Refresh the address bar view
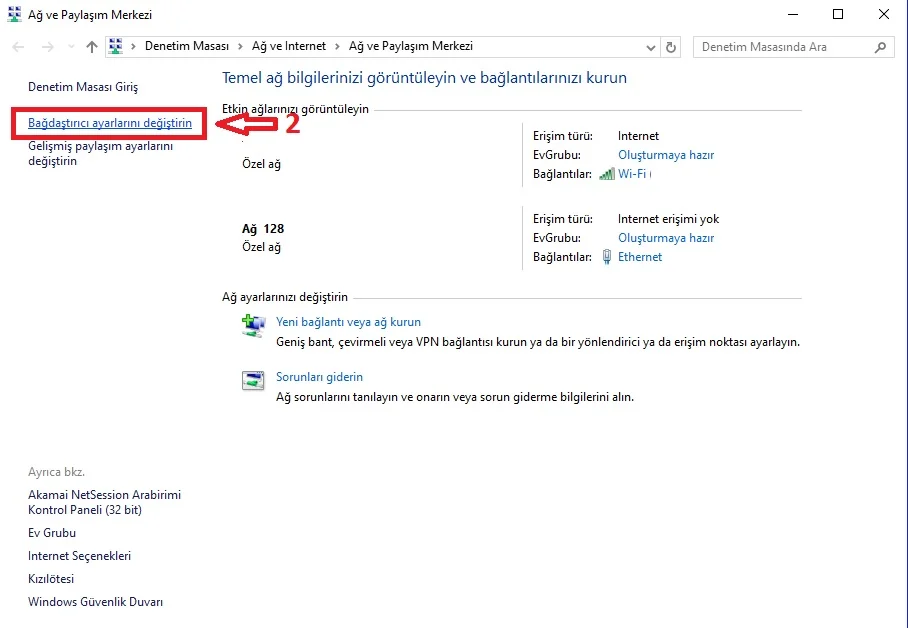 click(672, 47)
